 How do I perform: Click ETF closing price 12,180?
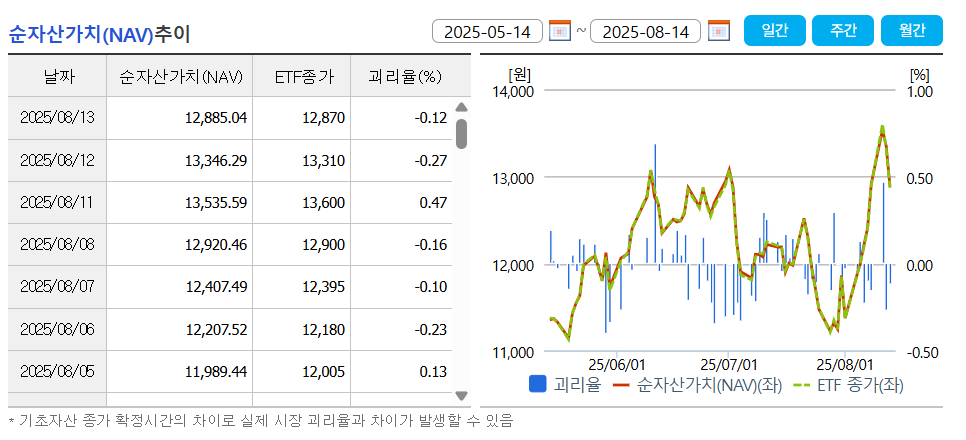(x=323, y=330)
